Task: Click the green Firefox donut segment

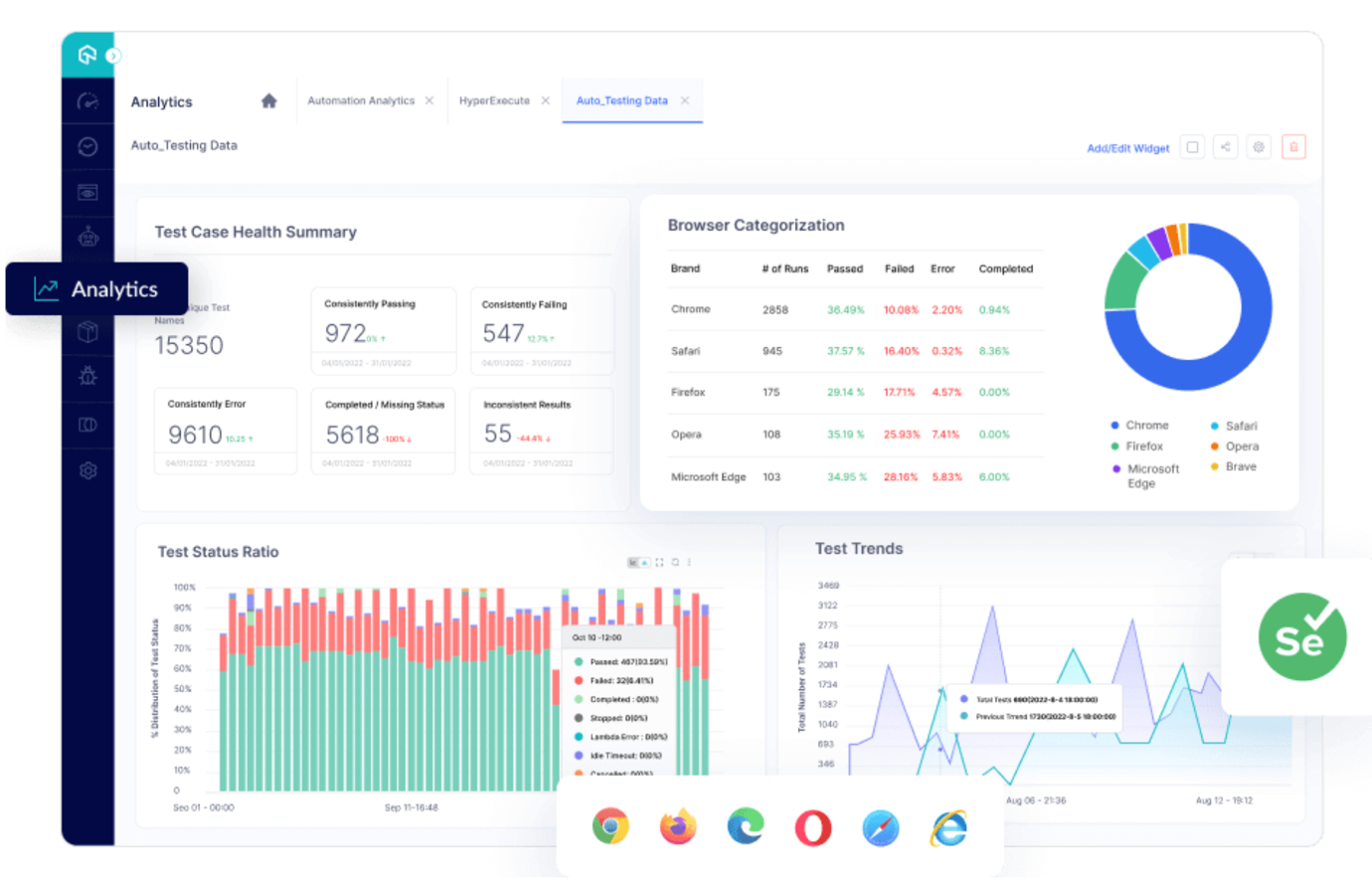Action: (x=1123, y=283)
